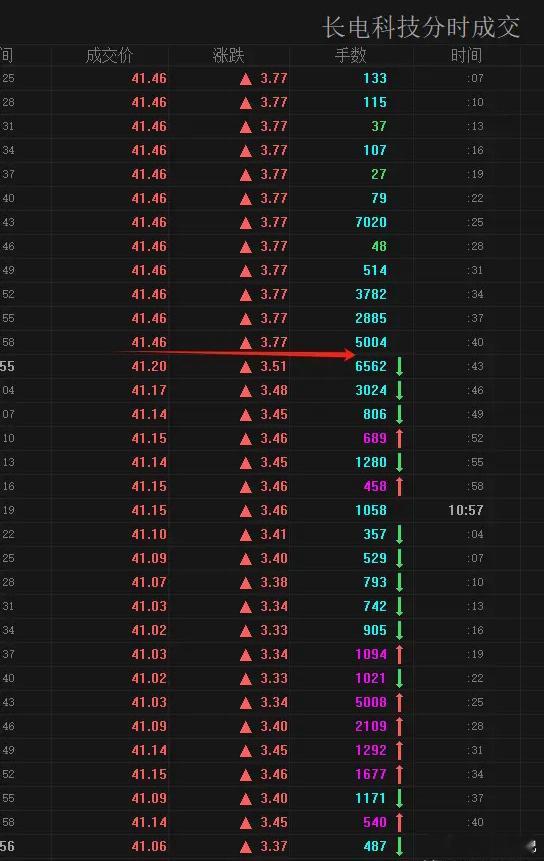This screenshot has height=861, width=544.
Task: Select the volume cell 115
Action: point(375,102)
